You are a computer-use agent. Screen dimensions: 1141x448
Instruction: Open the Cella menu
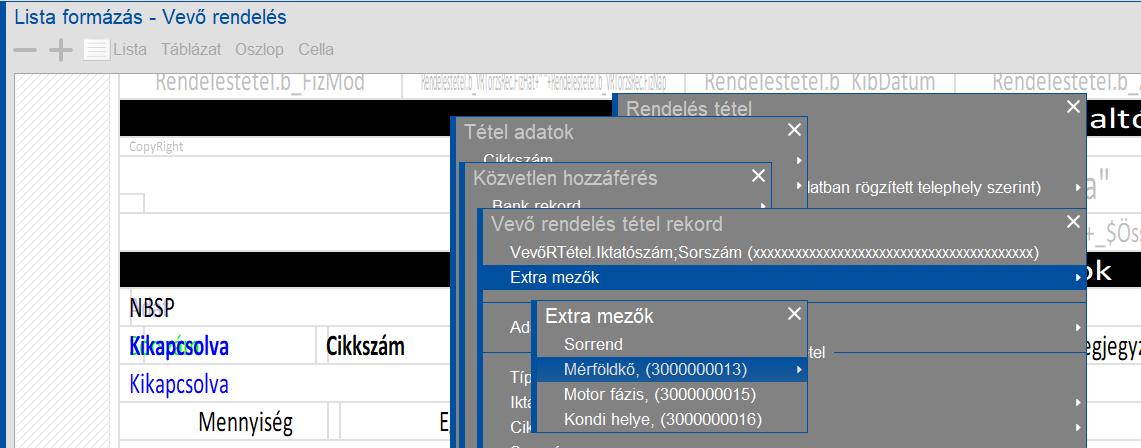pyautogui.click(x=316, y=50)
